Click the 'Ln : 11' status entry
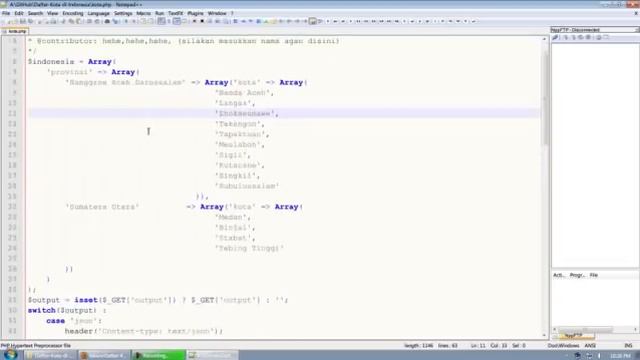This screenshot has height=360, width=640. coord(478,346)
